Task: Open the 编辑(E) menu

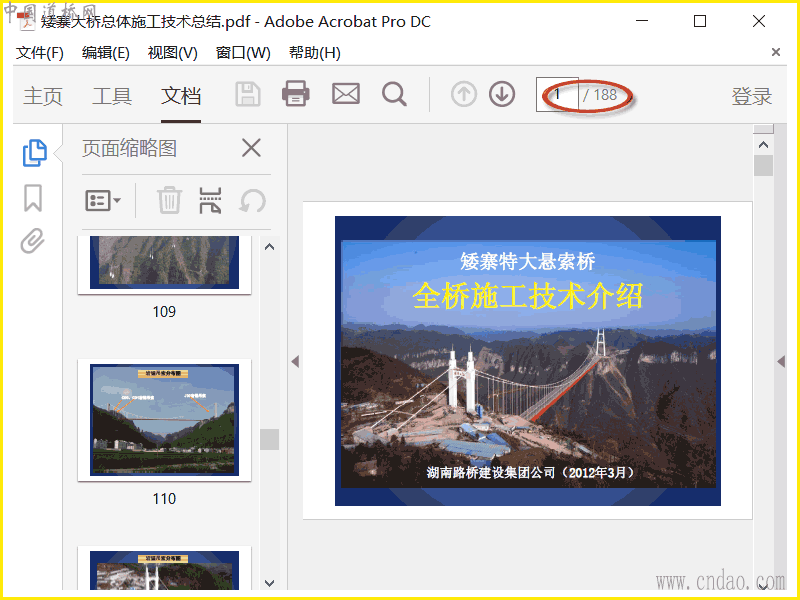Action: click(106, 53)
